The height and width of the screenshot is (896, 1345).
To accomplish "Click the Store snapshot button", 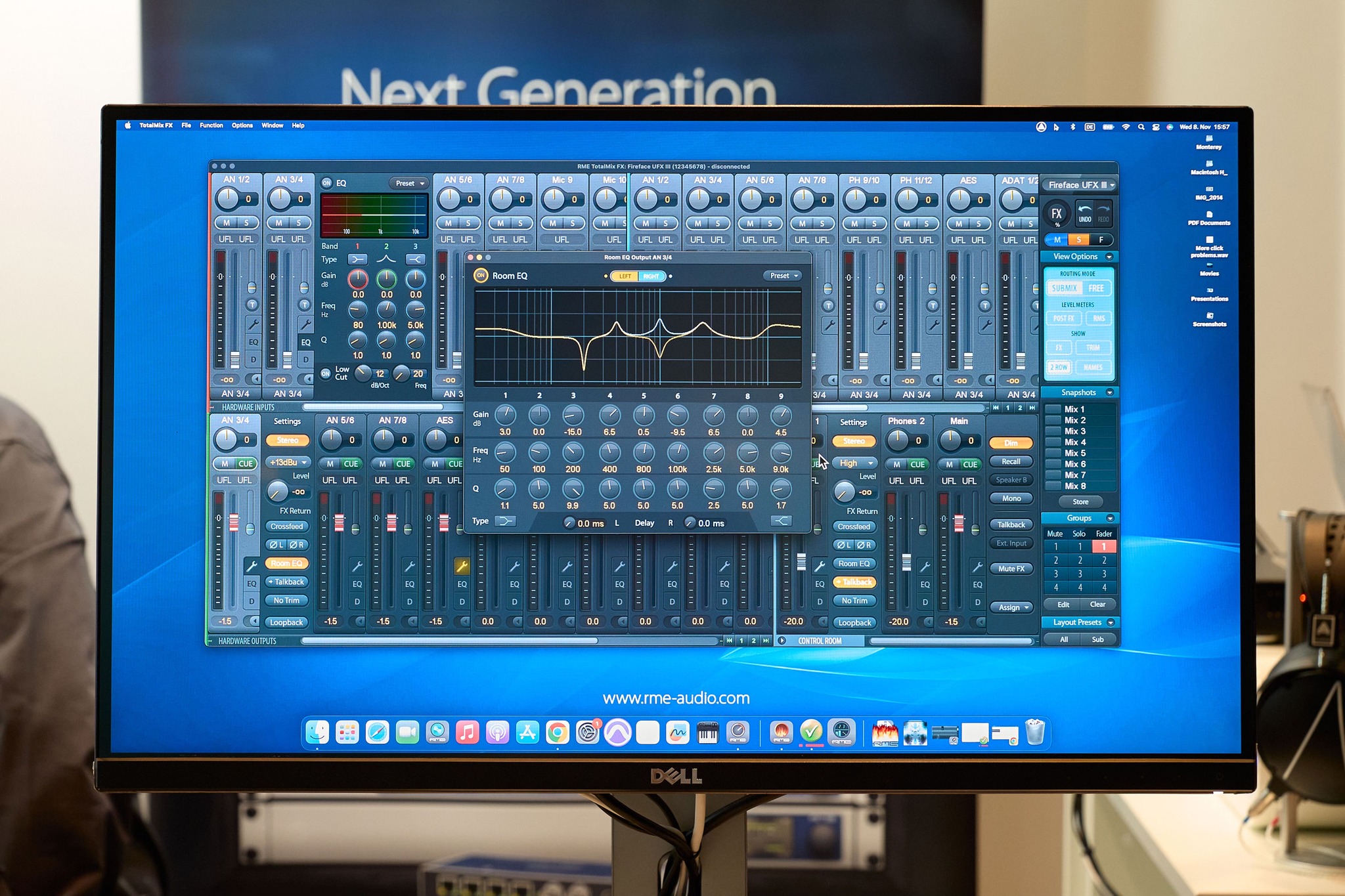I will [1080, 502].
